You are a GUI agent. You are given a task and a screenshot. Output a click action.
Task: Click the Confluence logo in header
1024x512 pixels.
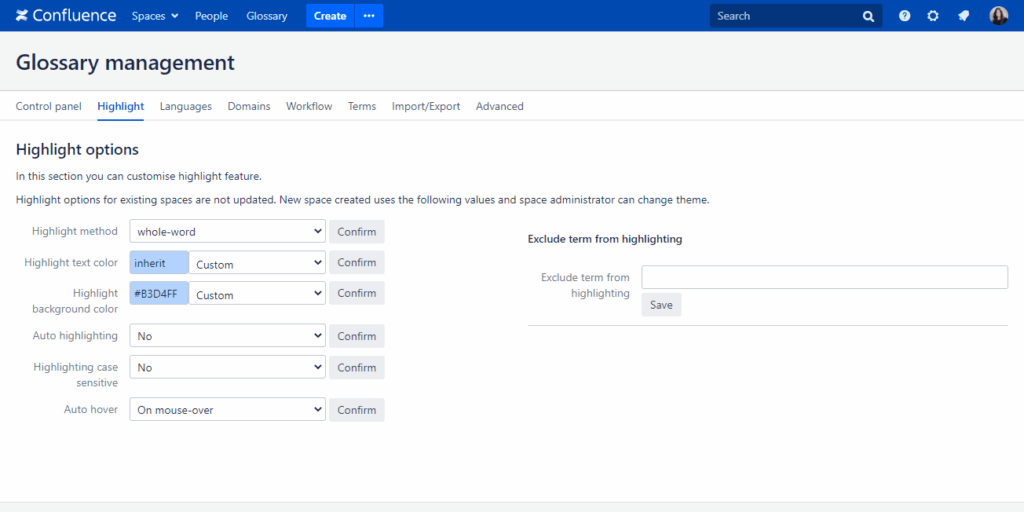click(64, 16)
